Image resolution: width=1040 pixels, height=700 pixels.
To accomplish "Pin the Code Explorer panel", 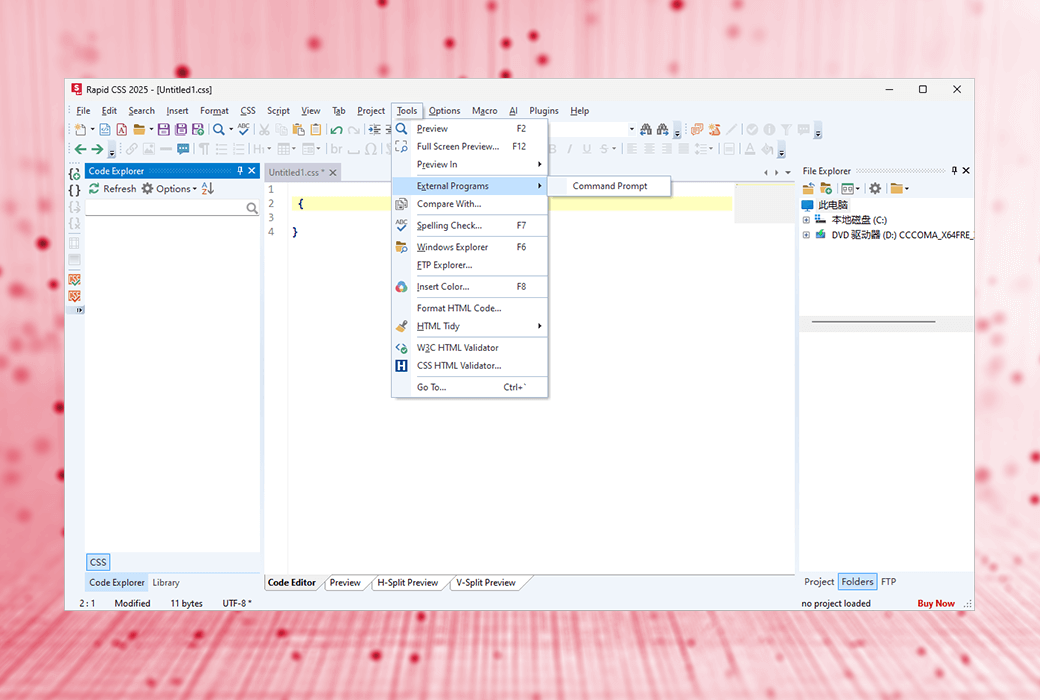I will [240, 171].
